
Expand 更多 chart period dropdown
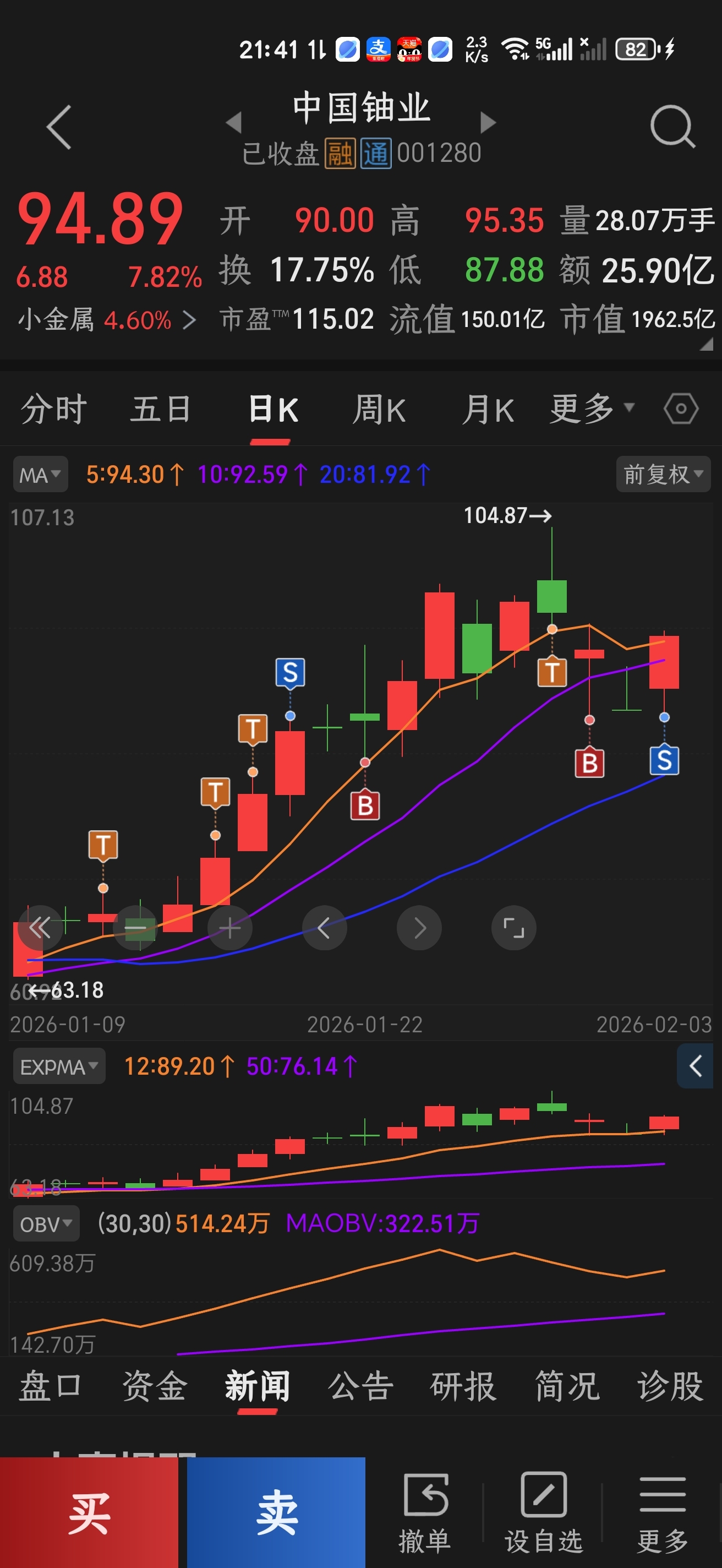coord(592,409)
